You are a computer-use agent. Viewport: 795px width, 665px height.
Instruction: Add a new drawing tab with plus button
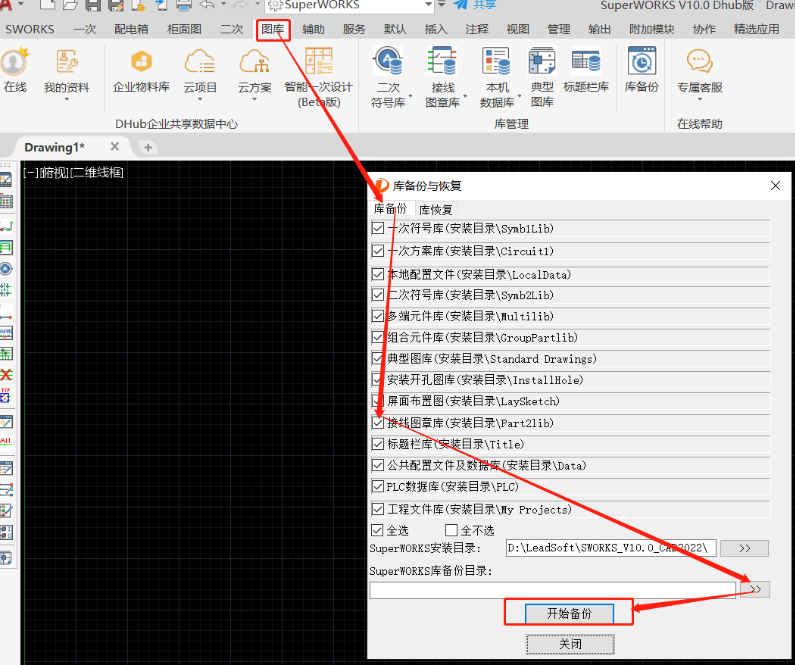pyautogui.click(x=148, y=147)
